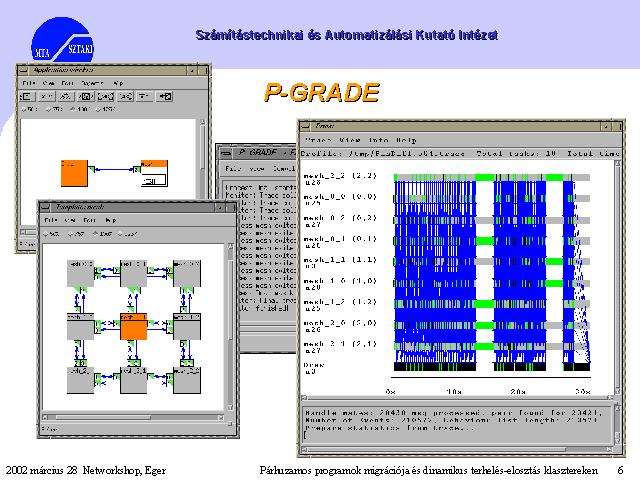This screenshot has width=640, height=480.
Task: Click the "Prepare statistics from trace..." line in the log
Action: pos(390,428)
